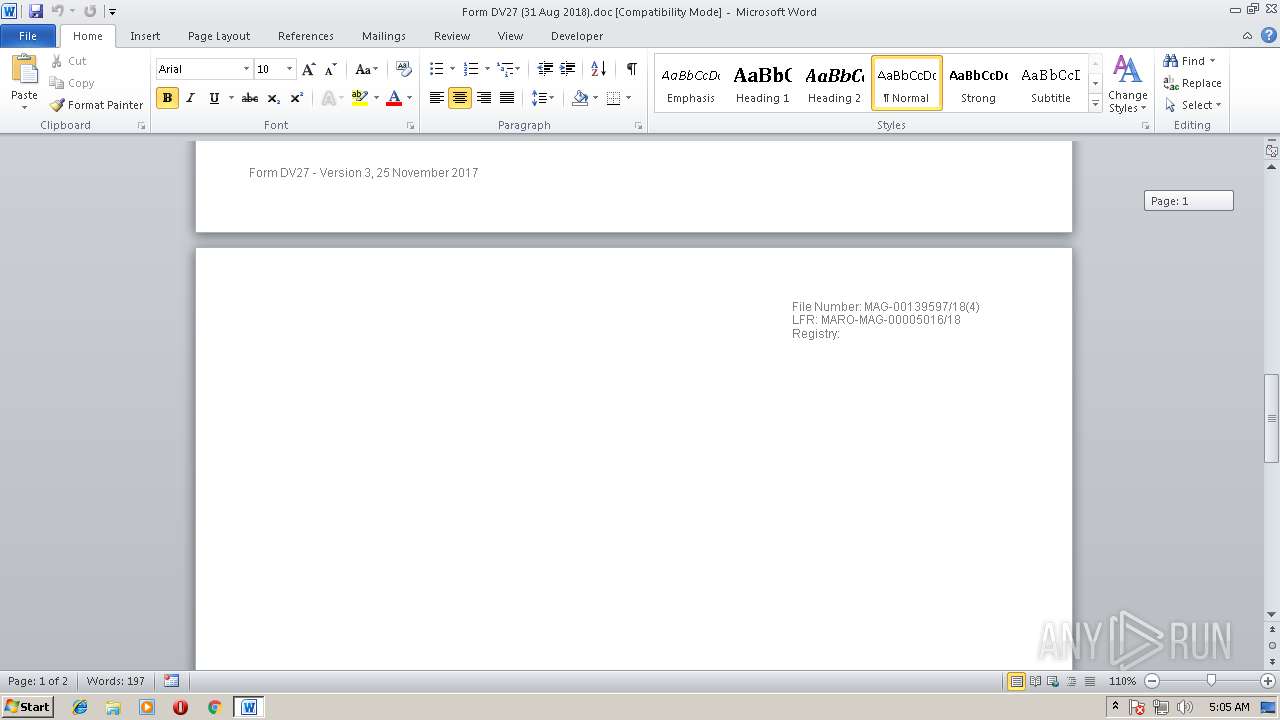Toggle Print Layout view in status bar
The height and width of the screenshot is (720, 1280).
[x=1016, y=681]
